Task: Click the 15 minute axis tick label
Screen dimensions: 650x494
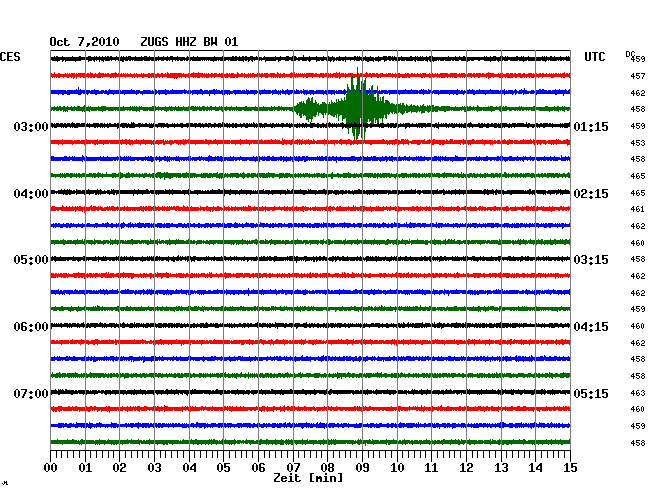Action: tap(570, 467)
